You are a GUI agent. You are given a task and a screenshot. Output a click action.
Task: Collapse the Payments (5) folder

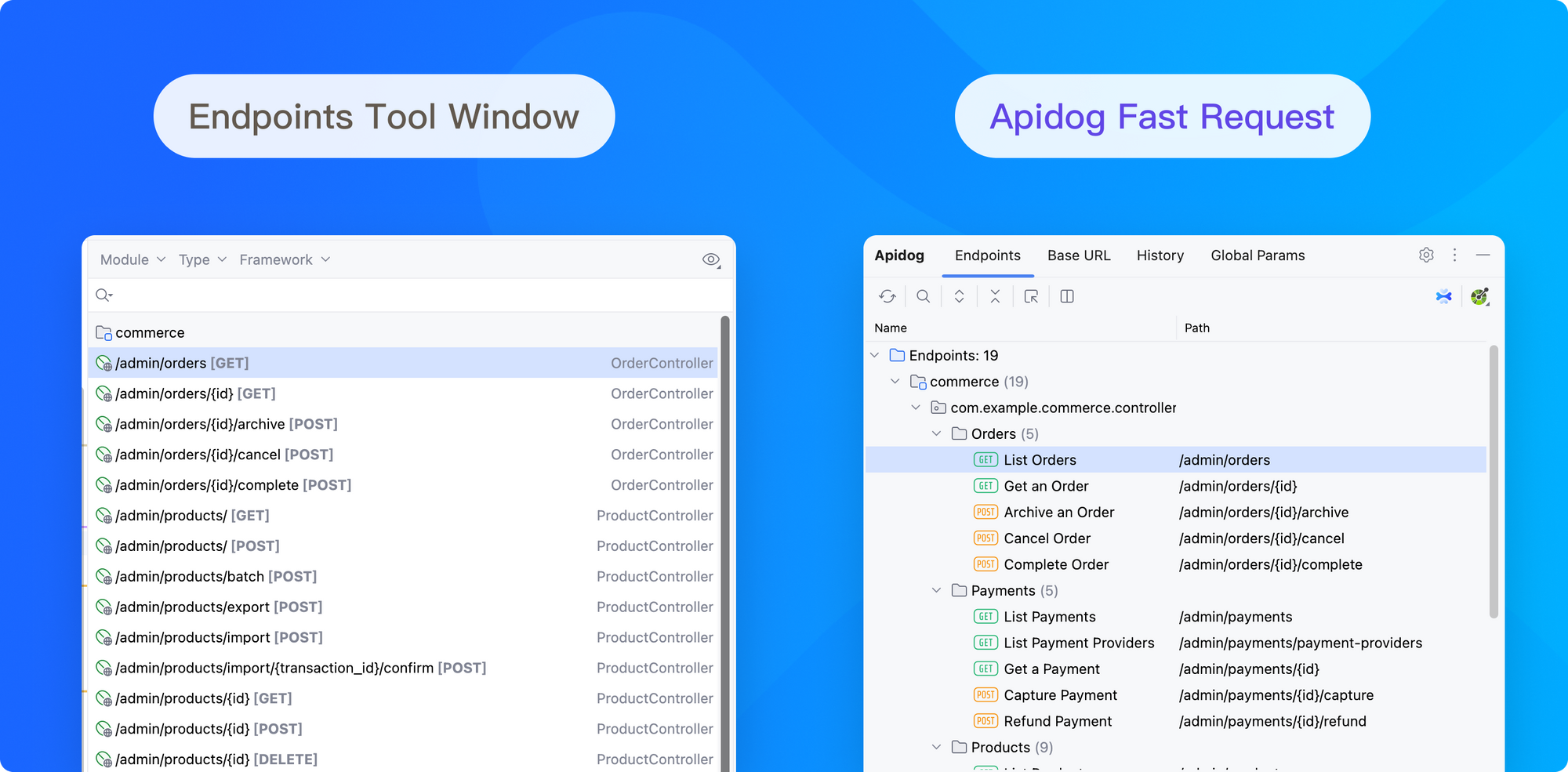[x=936, y=590]
